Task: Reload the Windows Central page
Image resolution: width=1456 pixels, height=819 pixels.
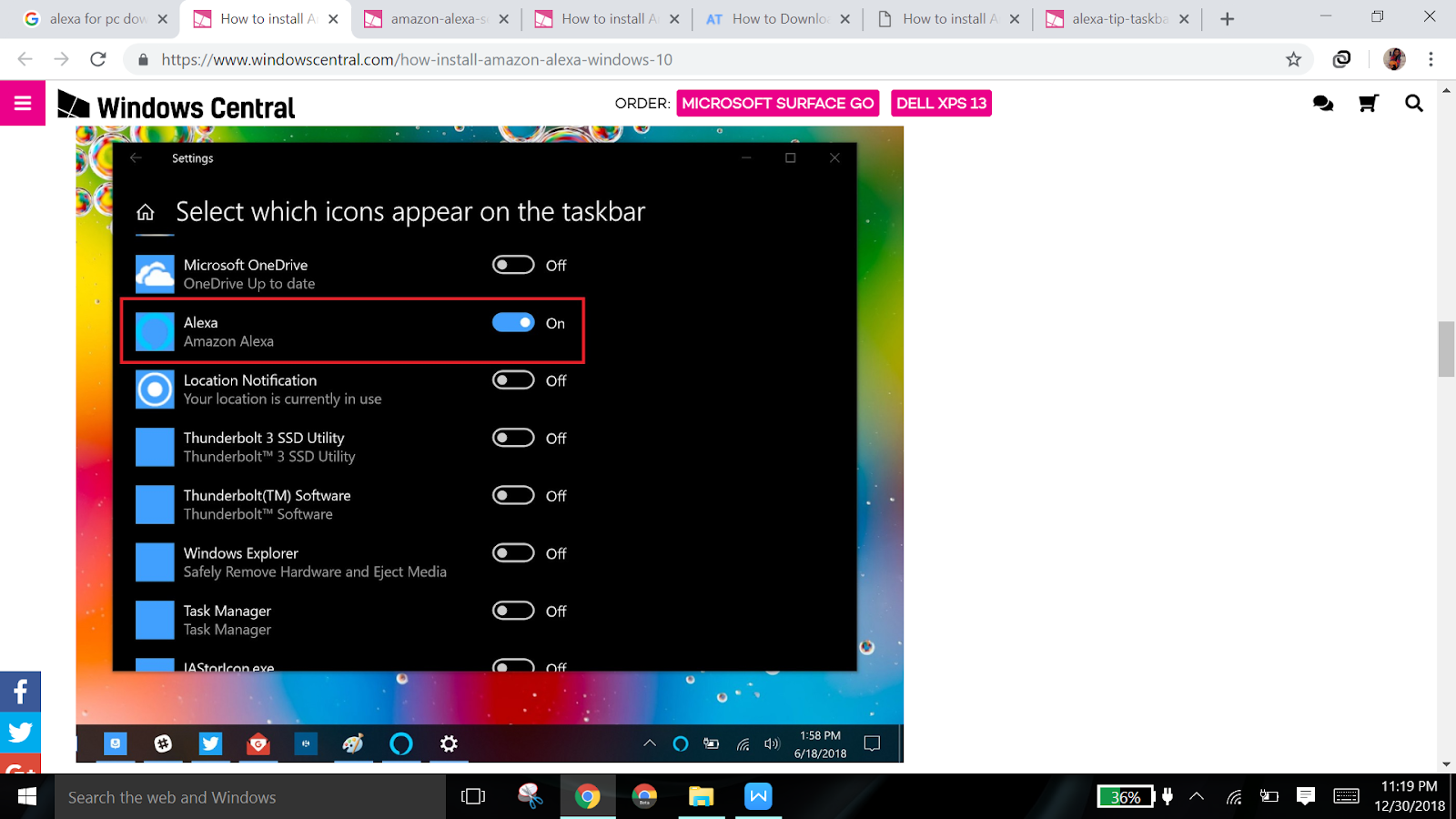Action: click(x=98, y=59)
